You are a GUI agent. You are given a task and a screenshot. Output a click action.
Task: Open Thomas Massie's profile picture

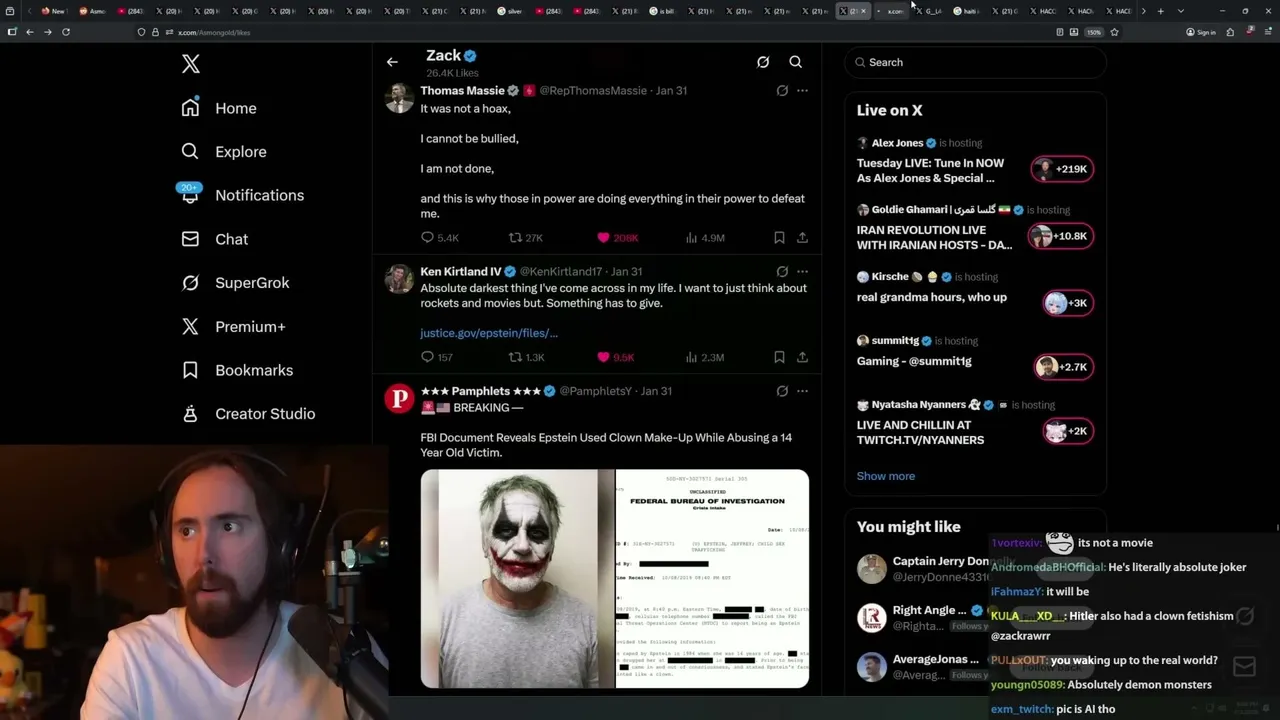click(x=399, y=99)
